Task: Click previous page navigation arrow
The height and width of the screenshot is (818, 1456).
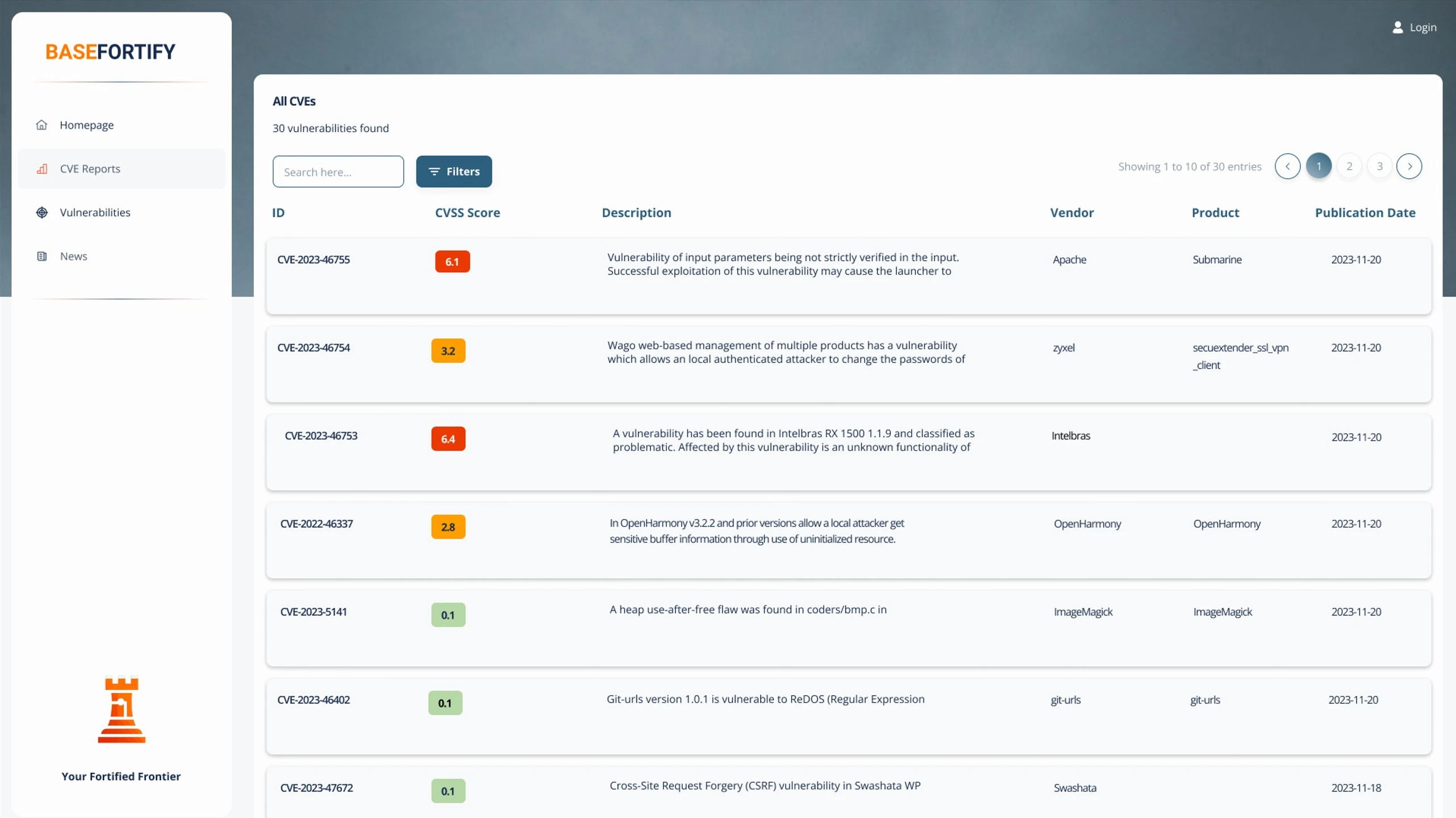Action: pyautogui.click(x=1288, y=166)
